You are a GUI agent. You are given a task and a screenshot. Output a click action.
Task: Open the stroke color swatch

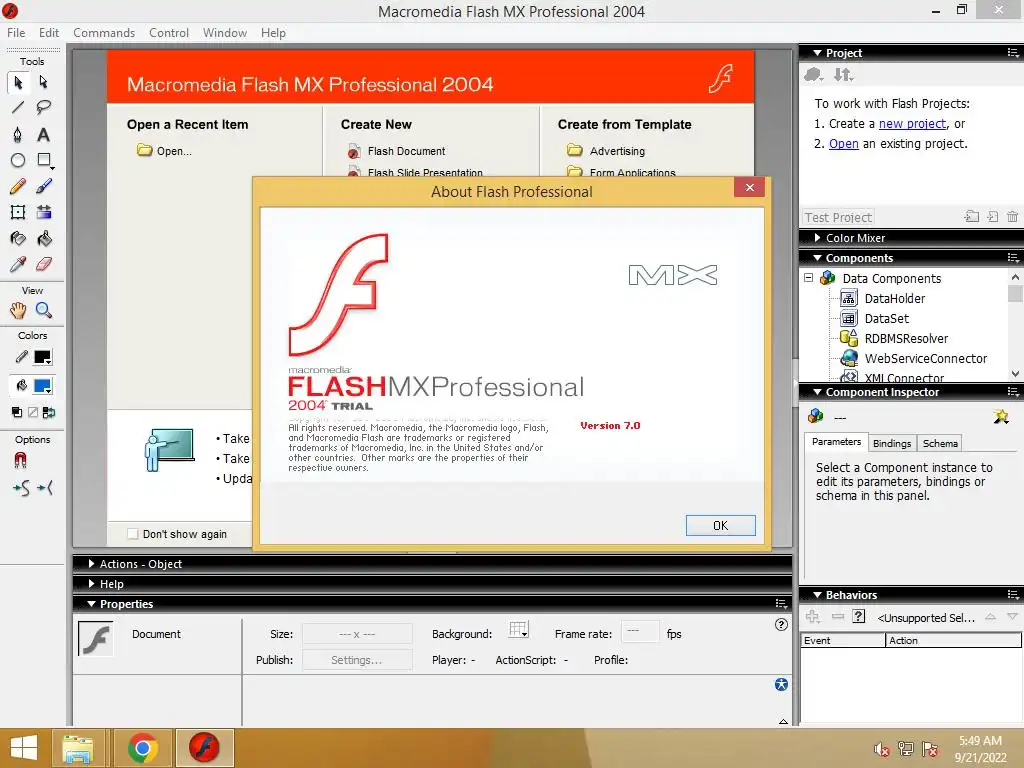43,357
